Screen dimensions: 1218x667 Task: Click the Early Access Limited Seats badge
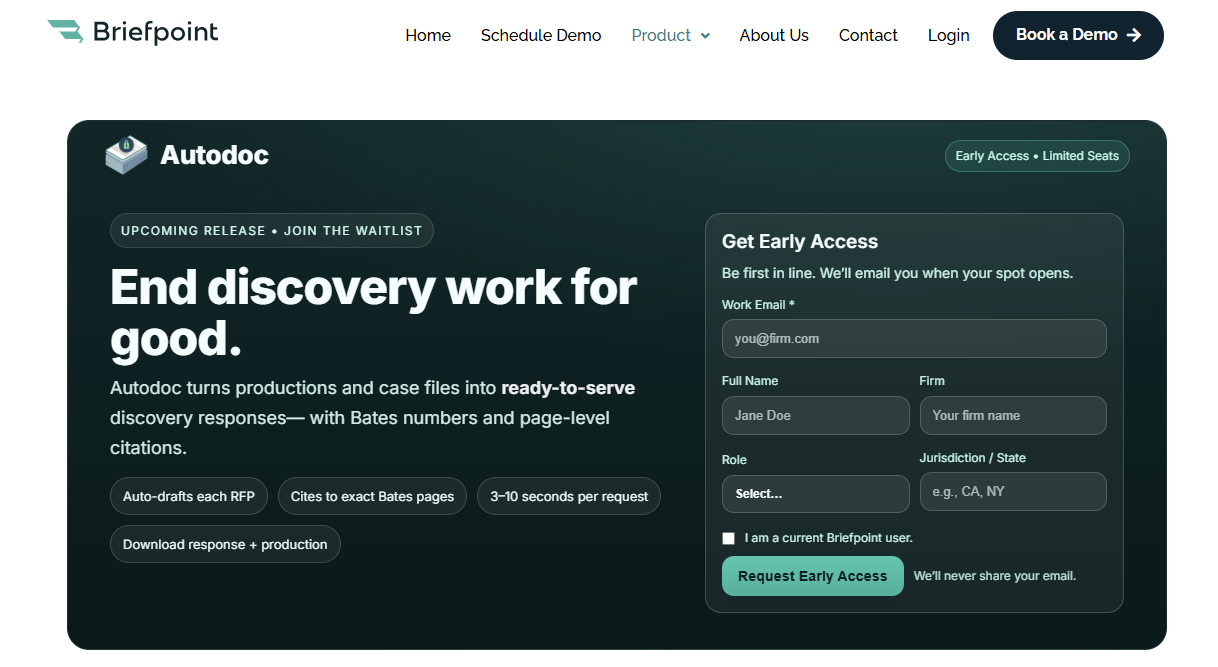click(1037, 156)
